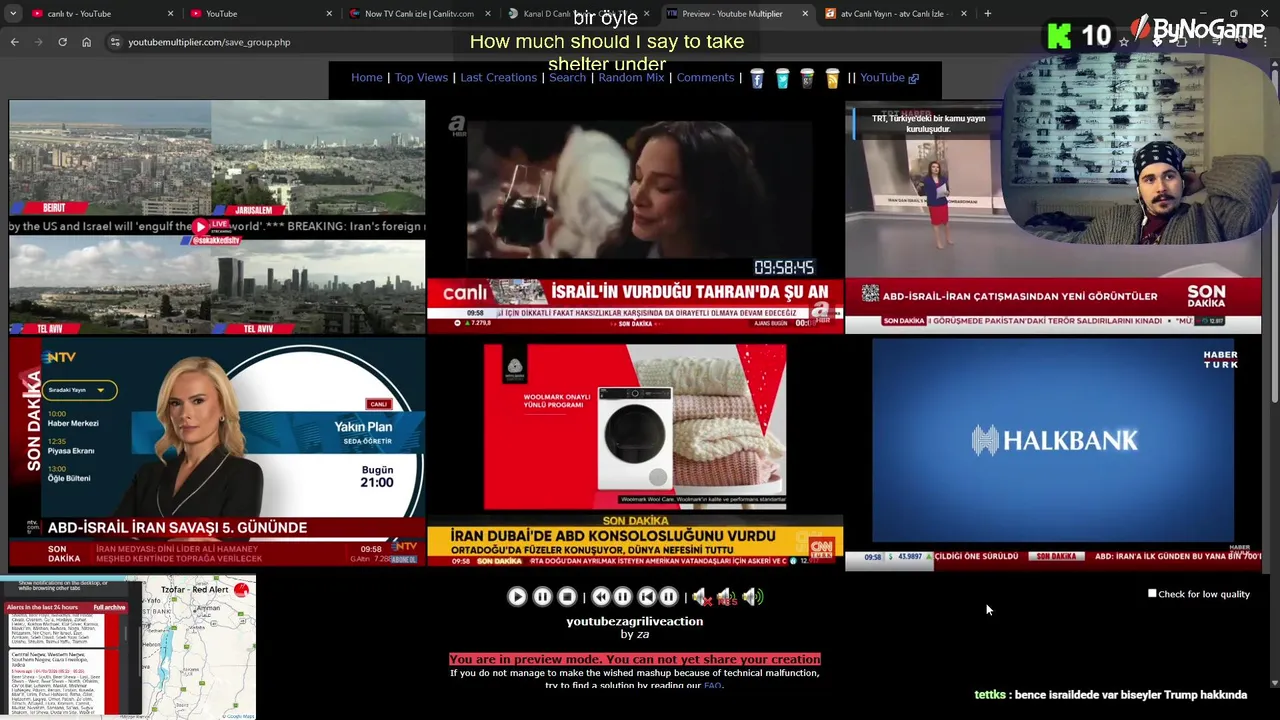The image size is (1280, 720).
Task: View site information icon in address bar
Action: click(115, 42)
